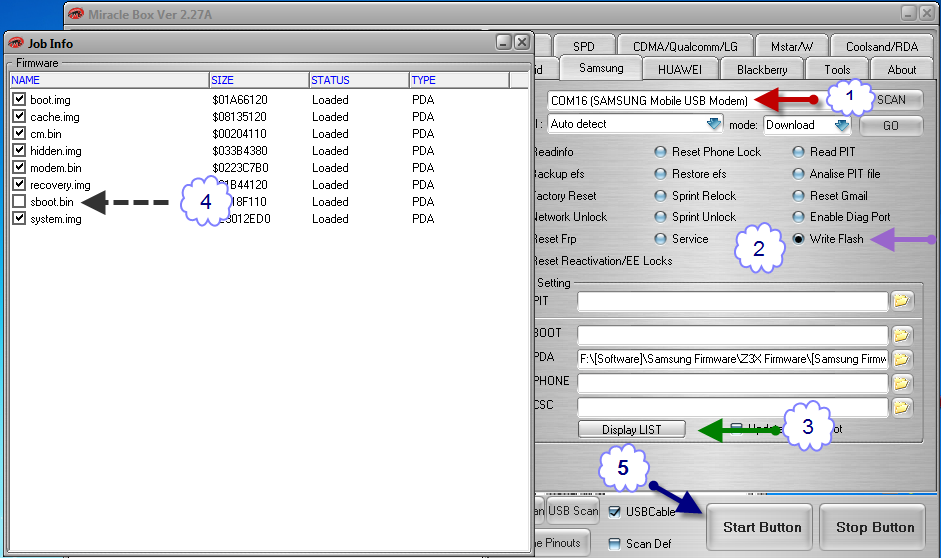Sort firmware list by NAME column
Image resolution: width=941 pixels, height=558 pixels.
pyautogui.click(x=109, y=80)
